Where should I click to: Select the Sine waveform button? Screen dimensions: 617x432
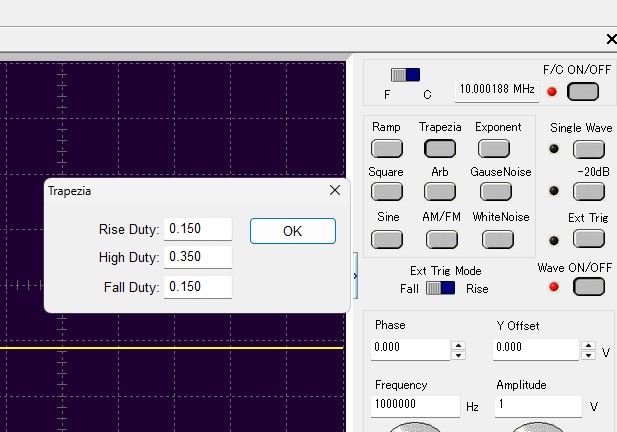tap(387, 239)
